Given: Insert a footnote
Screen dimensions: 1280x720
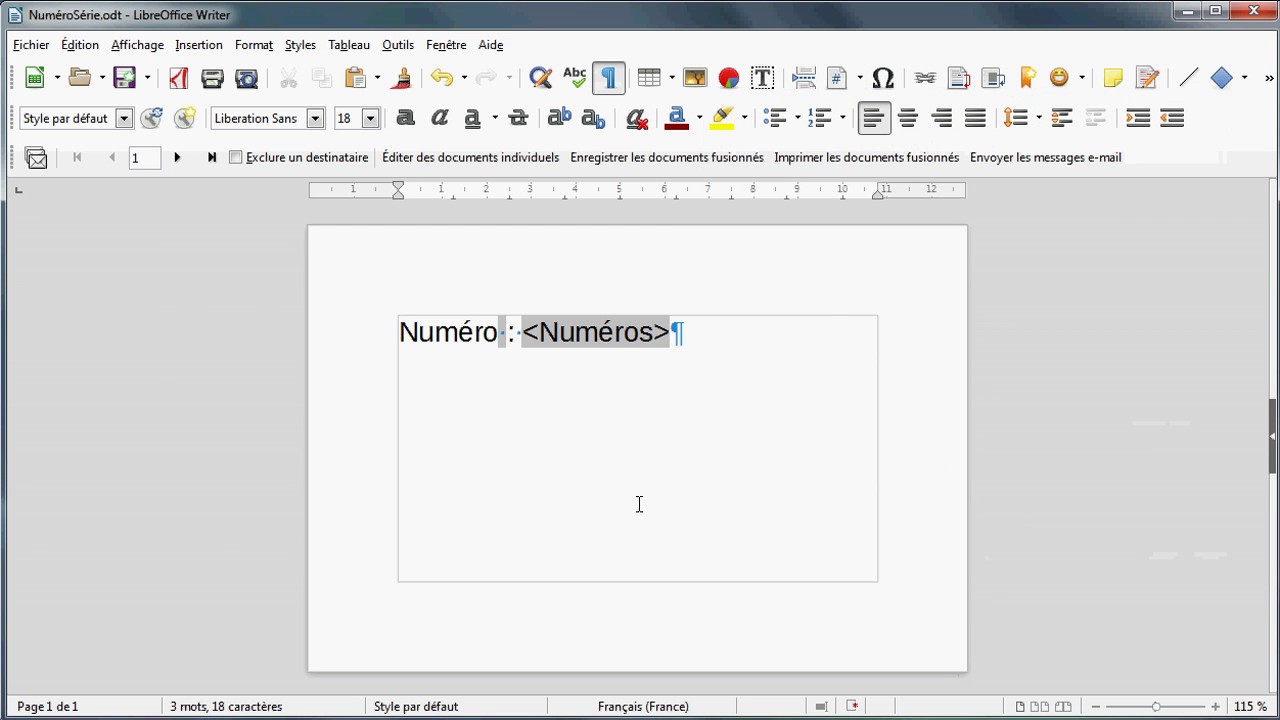Looking at the screenshot, I should click(x=959, y=78).
